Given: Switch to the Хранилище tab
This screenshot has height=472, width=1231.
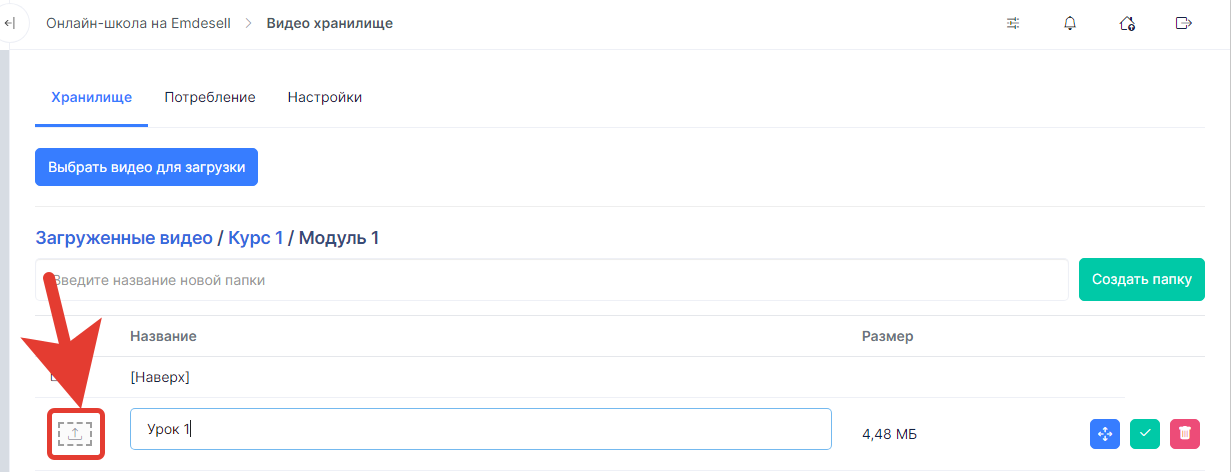Looking at the screenshot, I should [91, 97].
